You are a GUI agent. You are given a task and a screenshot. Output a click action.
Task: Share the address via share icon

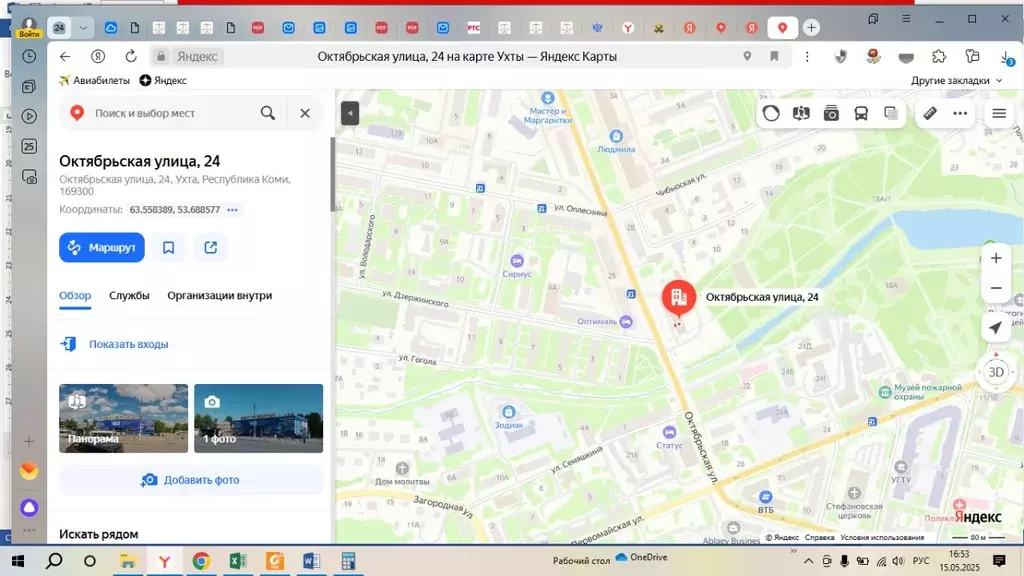pyautogui.click(x=210, y=248)
